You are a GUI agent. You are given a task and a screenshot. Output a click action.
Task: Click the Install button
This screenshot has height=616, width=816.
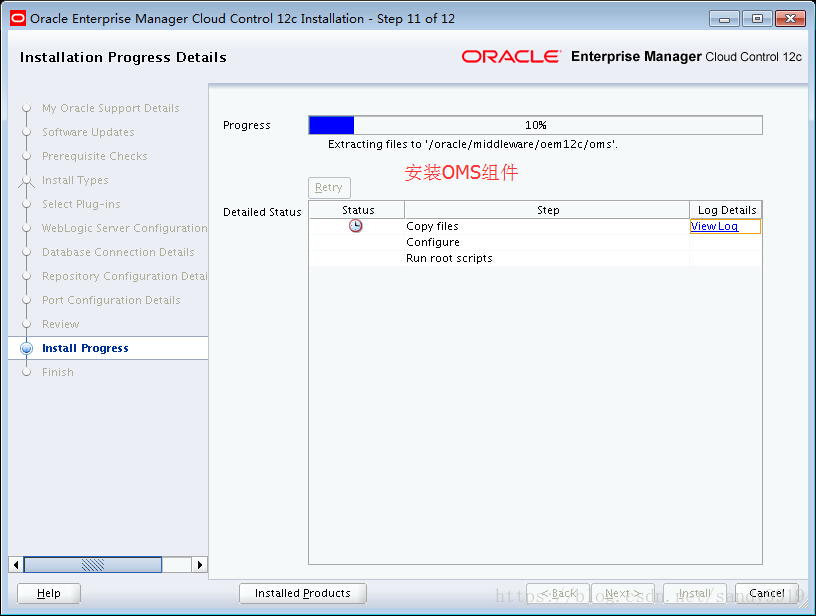coord(695,593)
